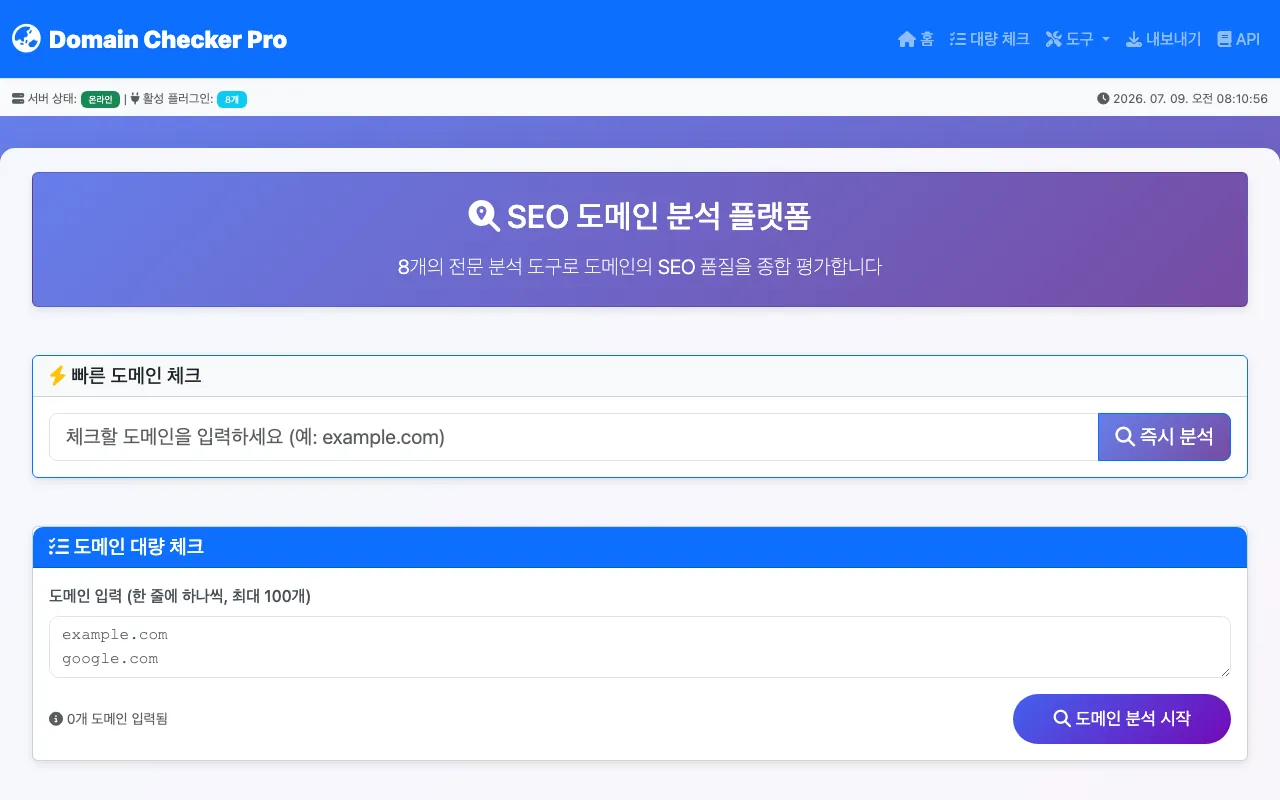Click the plug icon beside 활성 플러그인
The height and width of the screenshot is (800, 1280).
pos(135,99)
